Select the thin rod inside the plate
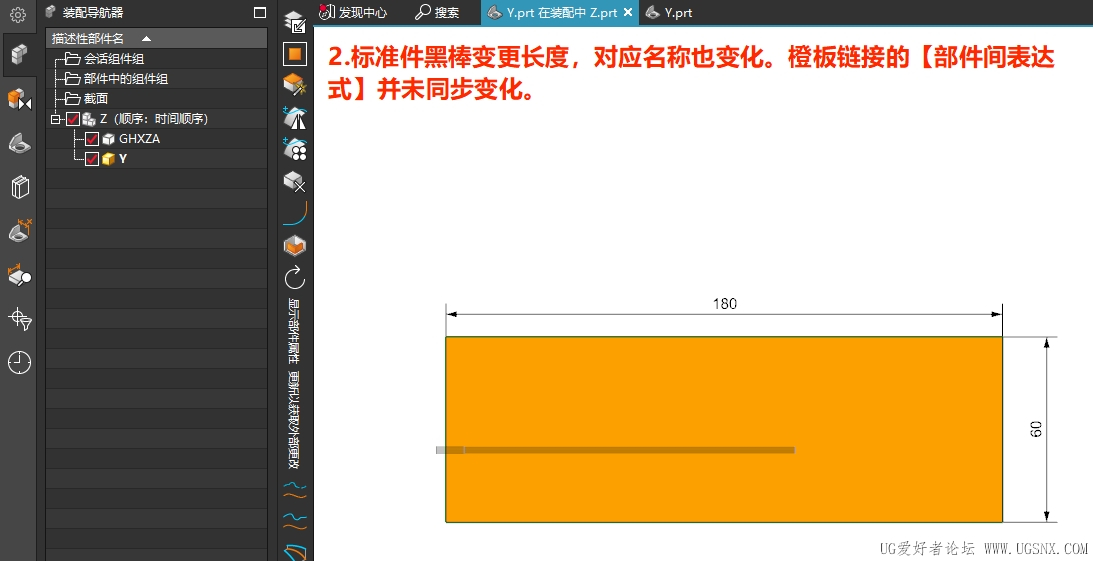The width and height of the screenshot is (1093, 561). click(616, 450)
